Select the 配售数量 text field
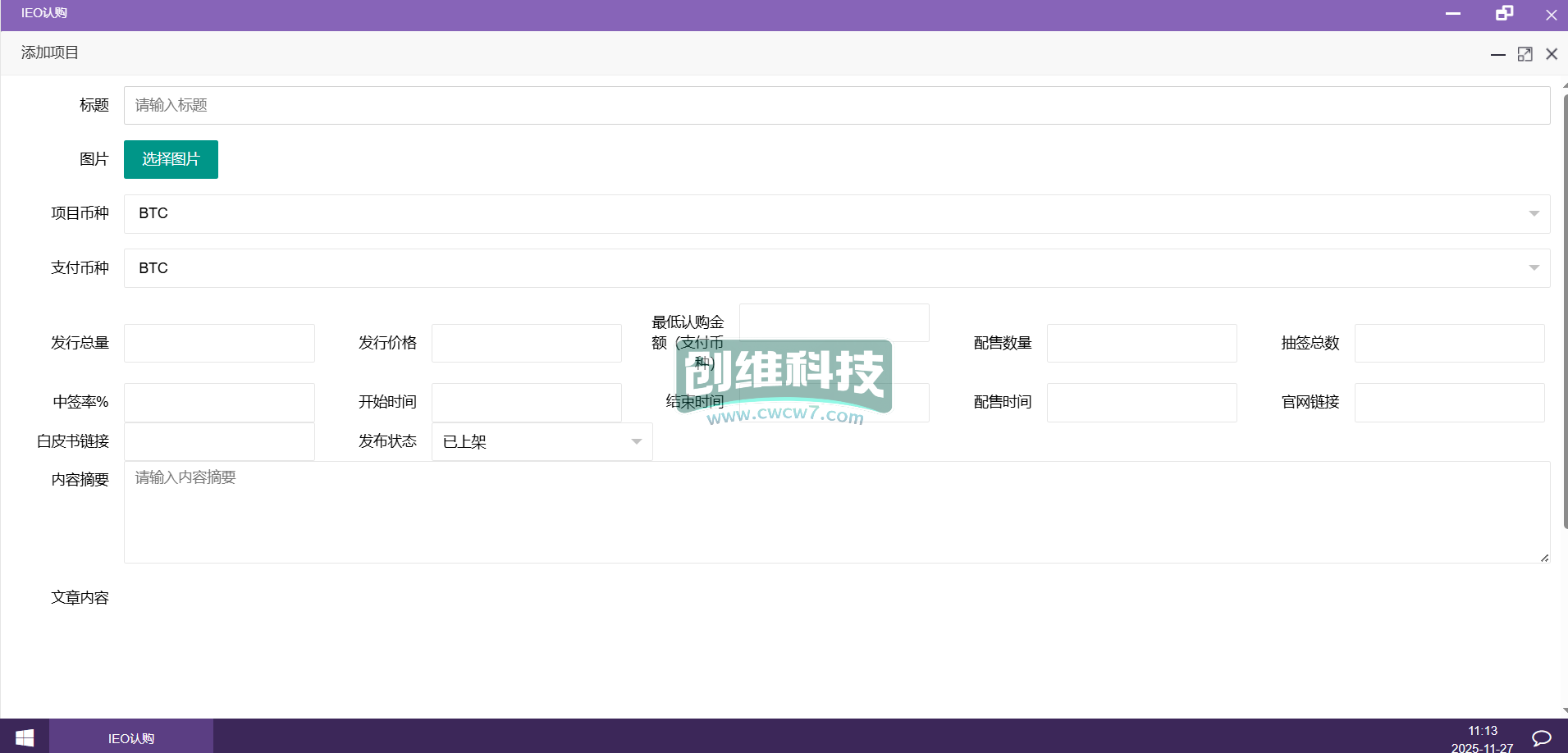 [1141, 344]
